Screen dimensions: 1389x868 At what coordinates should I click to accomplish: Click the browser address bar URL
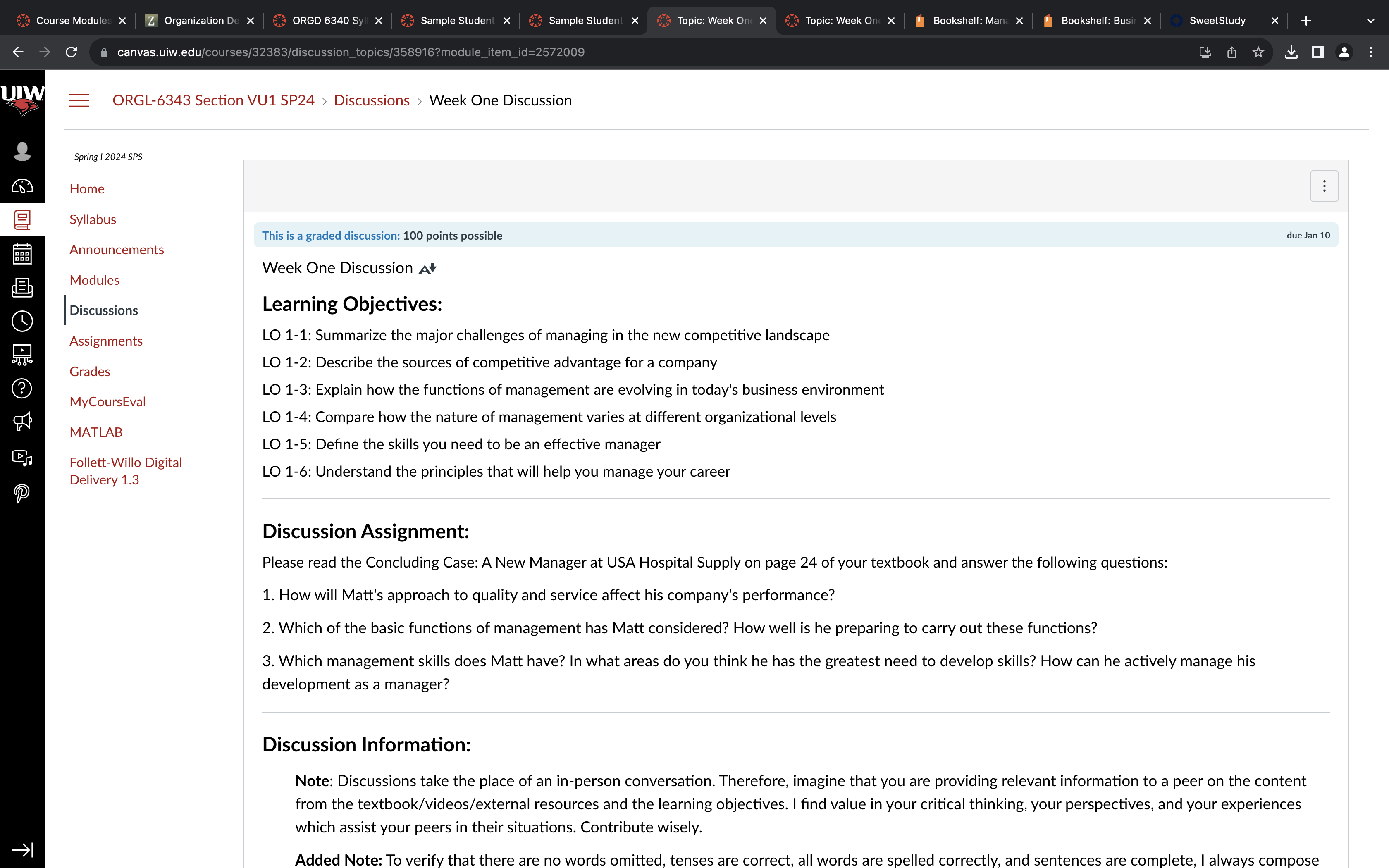pos(350,52)
